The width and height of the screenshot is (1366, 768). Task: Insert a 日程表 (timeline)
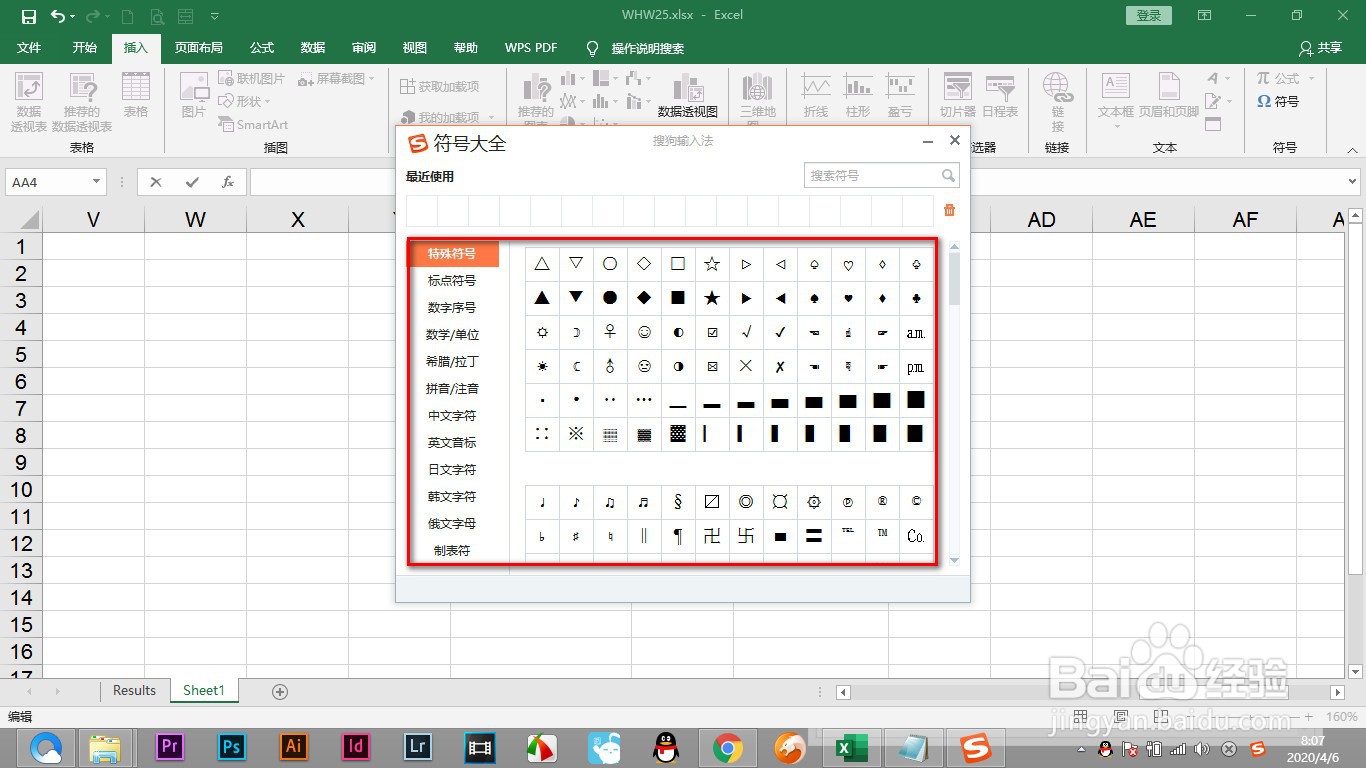[x=1000, y=95]
